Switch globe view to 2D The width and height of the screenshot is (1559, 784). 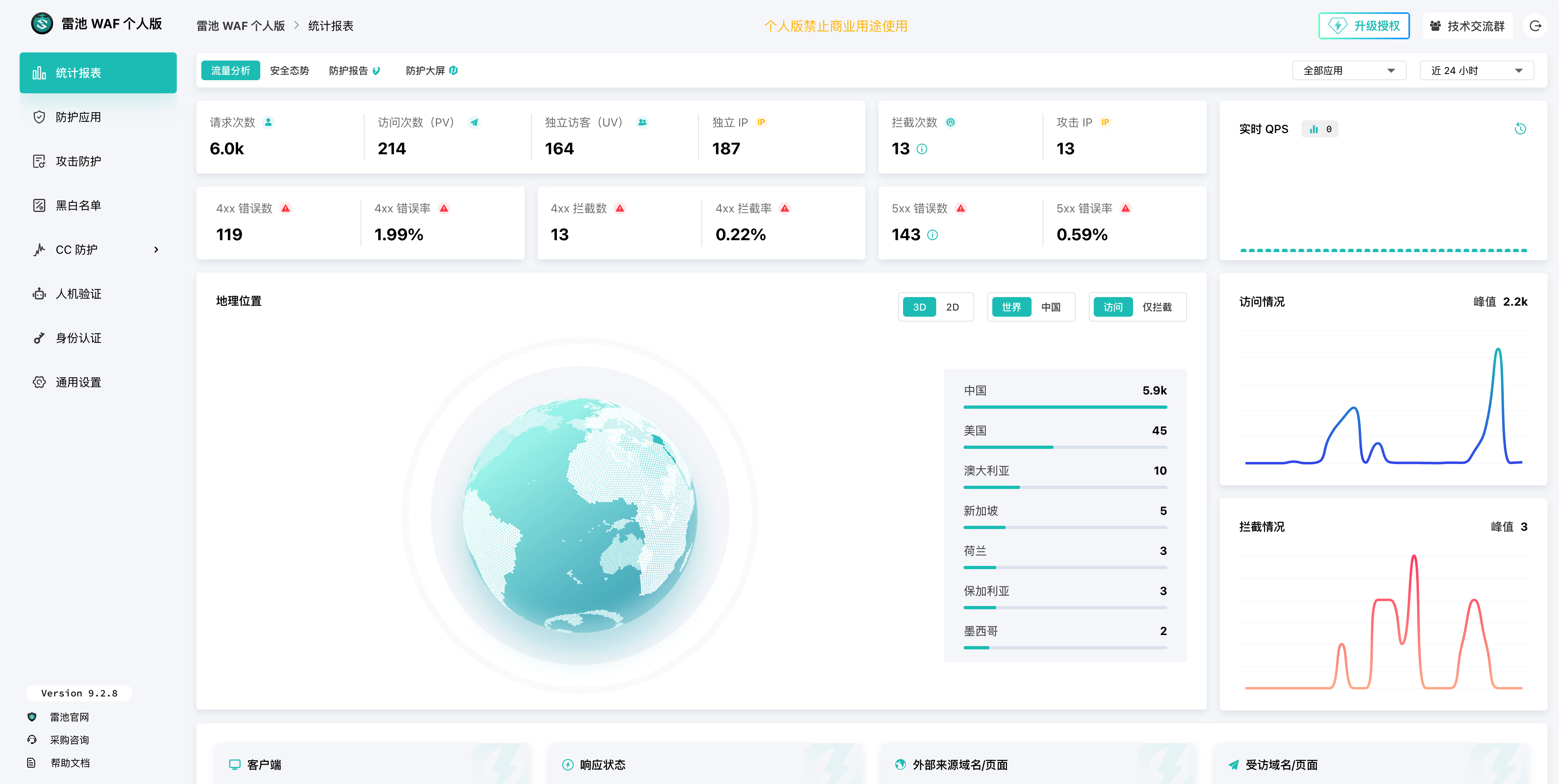pyautogui.click(x=952, y=307)
